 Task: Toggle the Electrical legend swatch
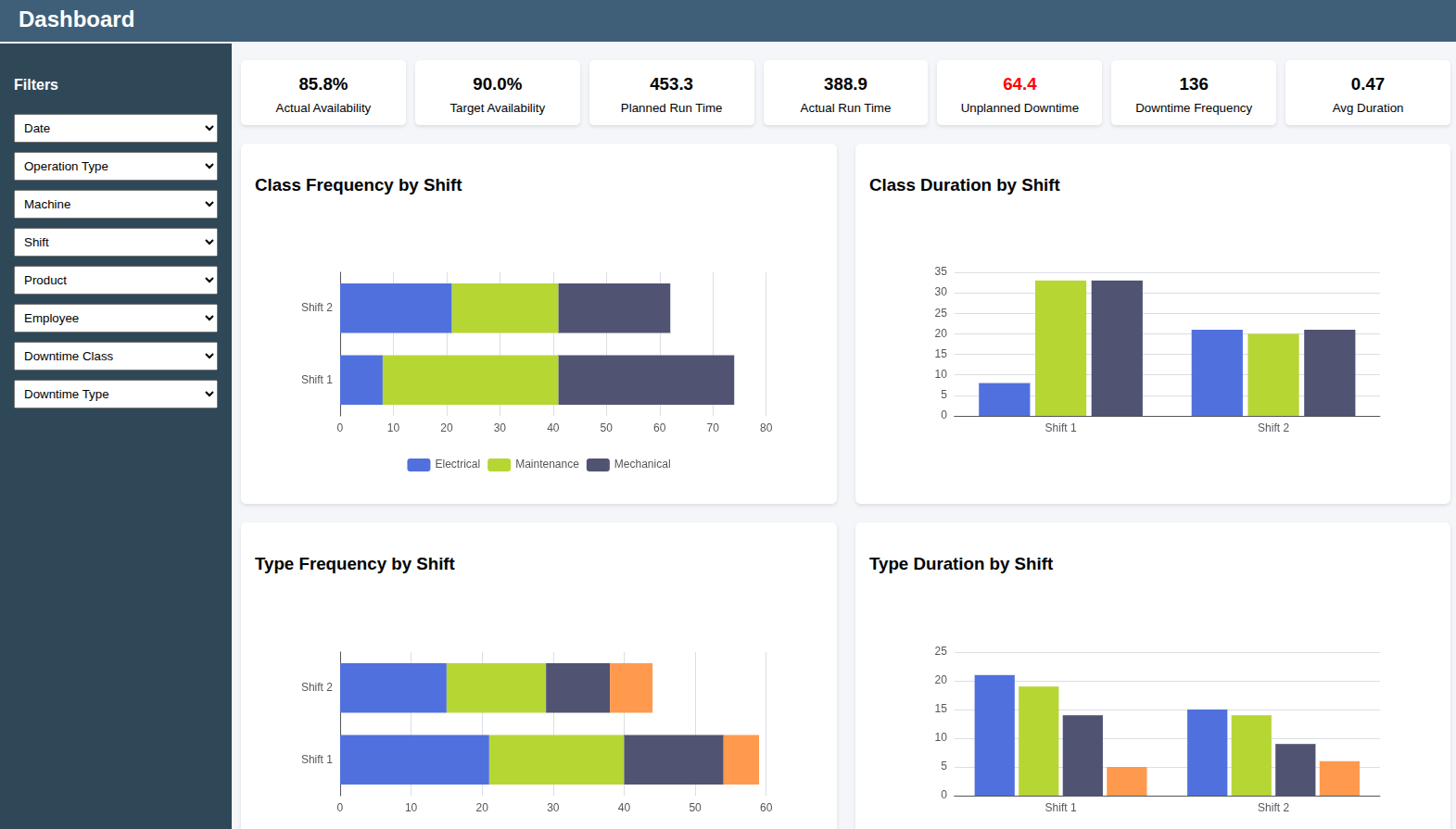419,465
